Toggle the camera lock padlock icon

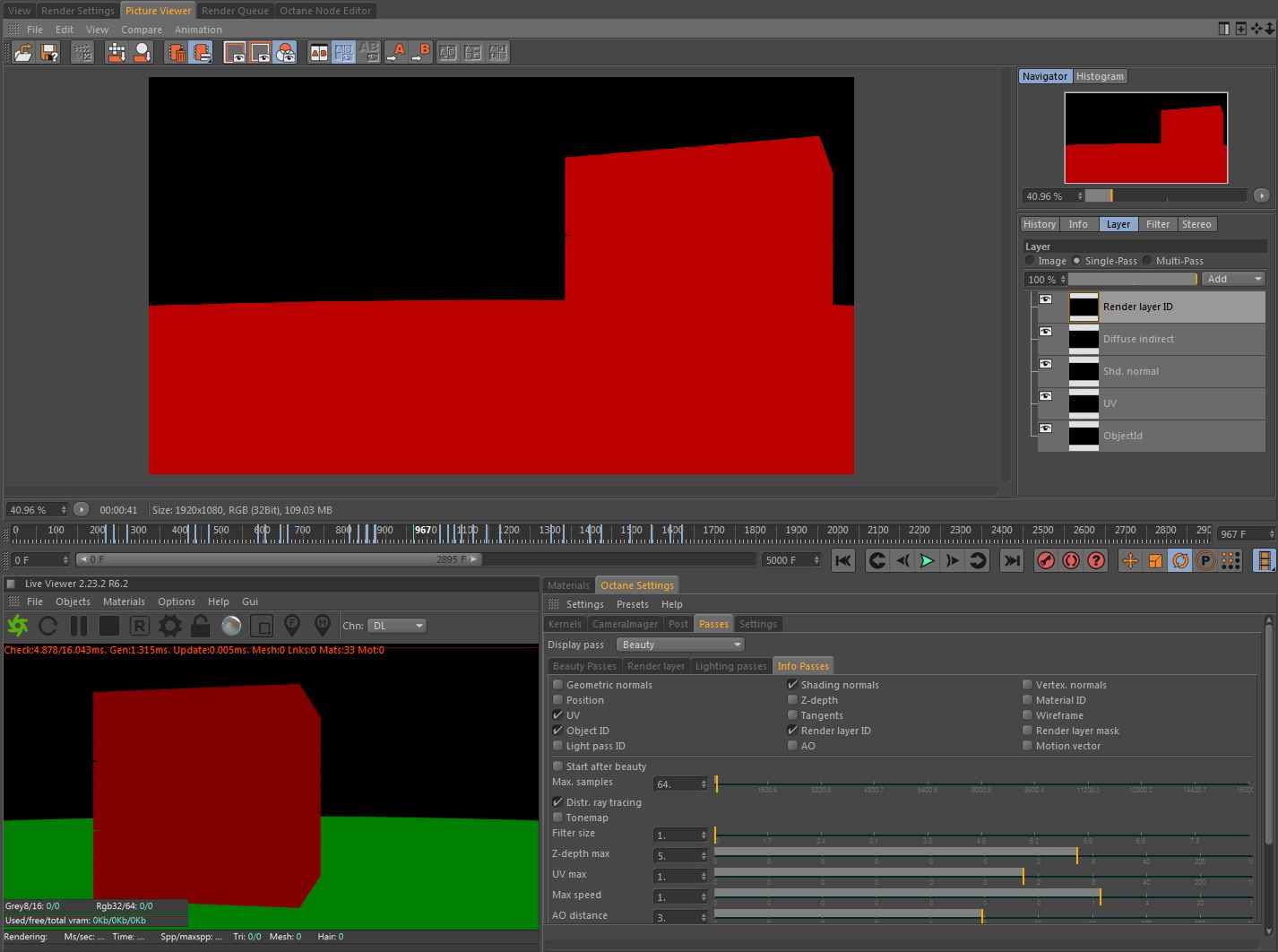click(x=200, y=626)
